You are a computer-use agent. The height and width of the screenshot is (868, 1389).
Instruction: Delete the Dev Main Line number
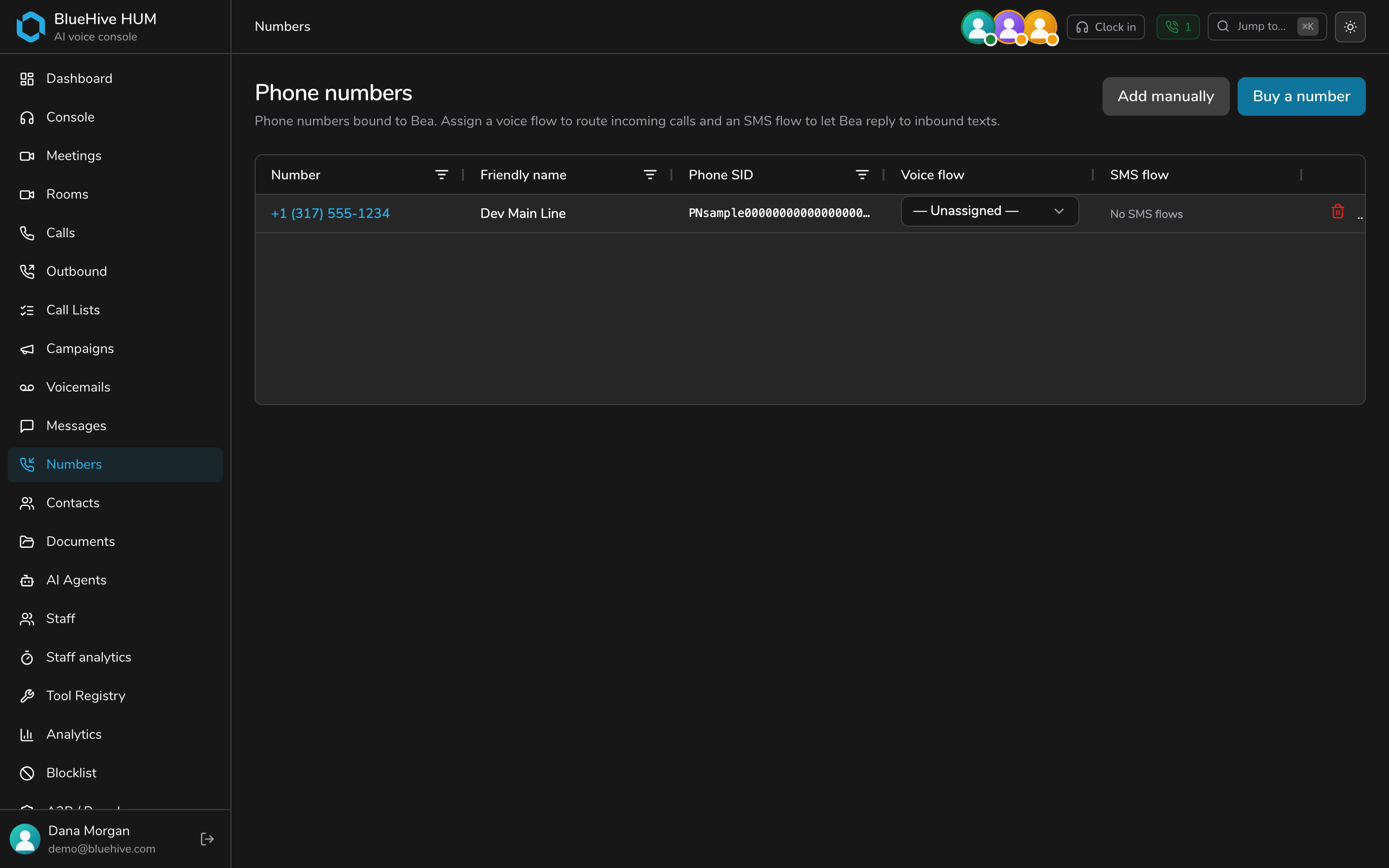pyautogui.click(x=1337, y=212)
